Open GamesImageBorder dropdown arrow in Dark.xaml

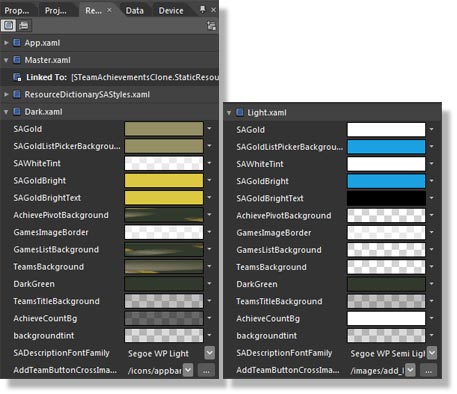pos(209,232)
